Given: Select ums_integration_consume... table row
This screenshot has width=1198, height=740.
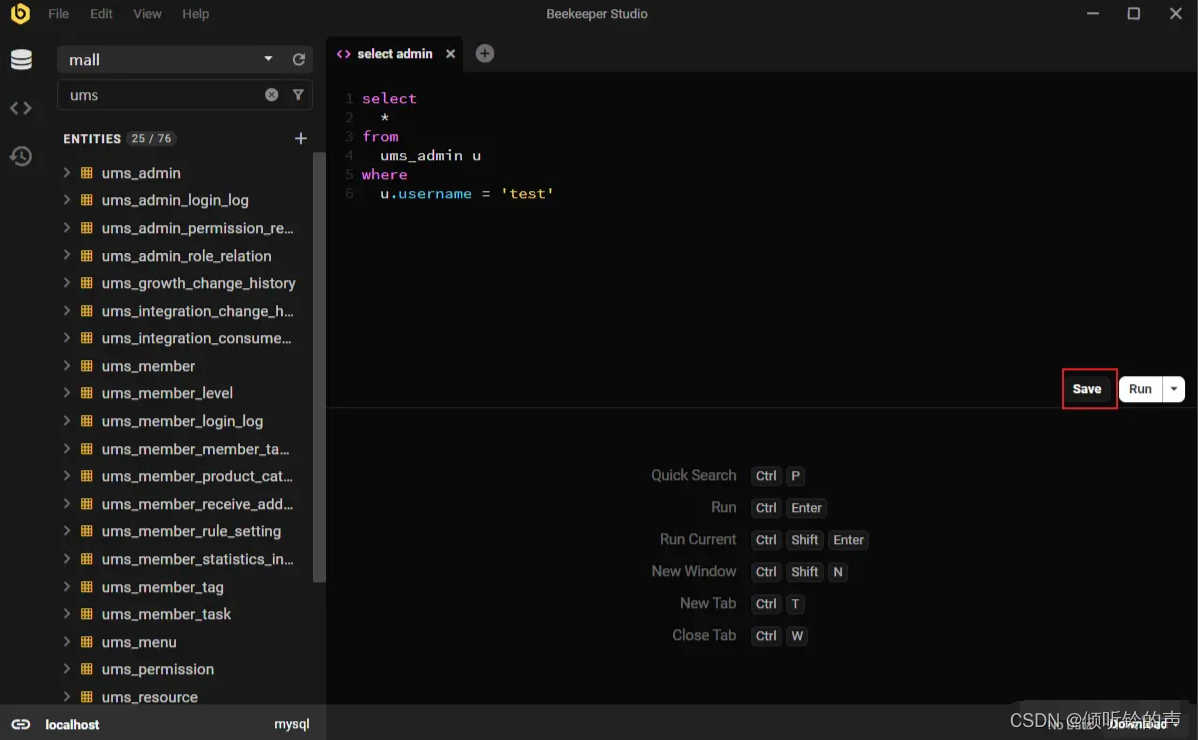Looking at the screenshot, I should [186, 338].
